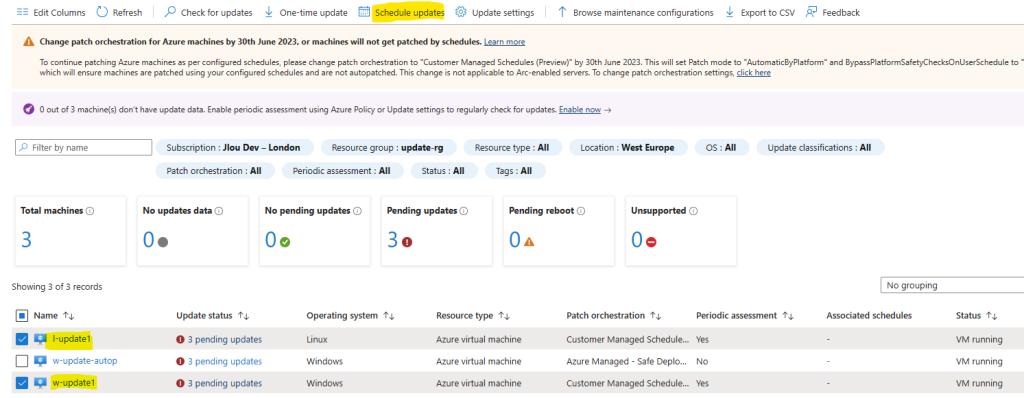Browse maintenance configurations in toolbar
Image resolution: width=1024 pixels, height=398 pixels.
pyautogui.click(x=635, y=12)
